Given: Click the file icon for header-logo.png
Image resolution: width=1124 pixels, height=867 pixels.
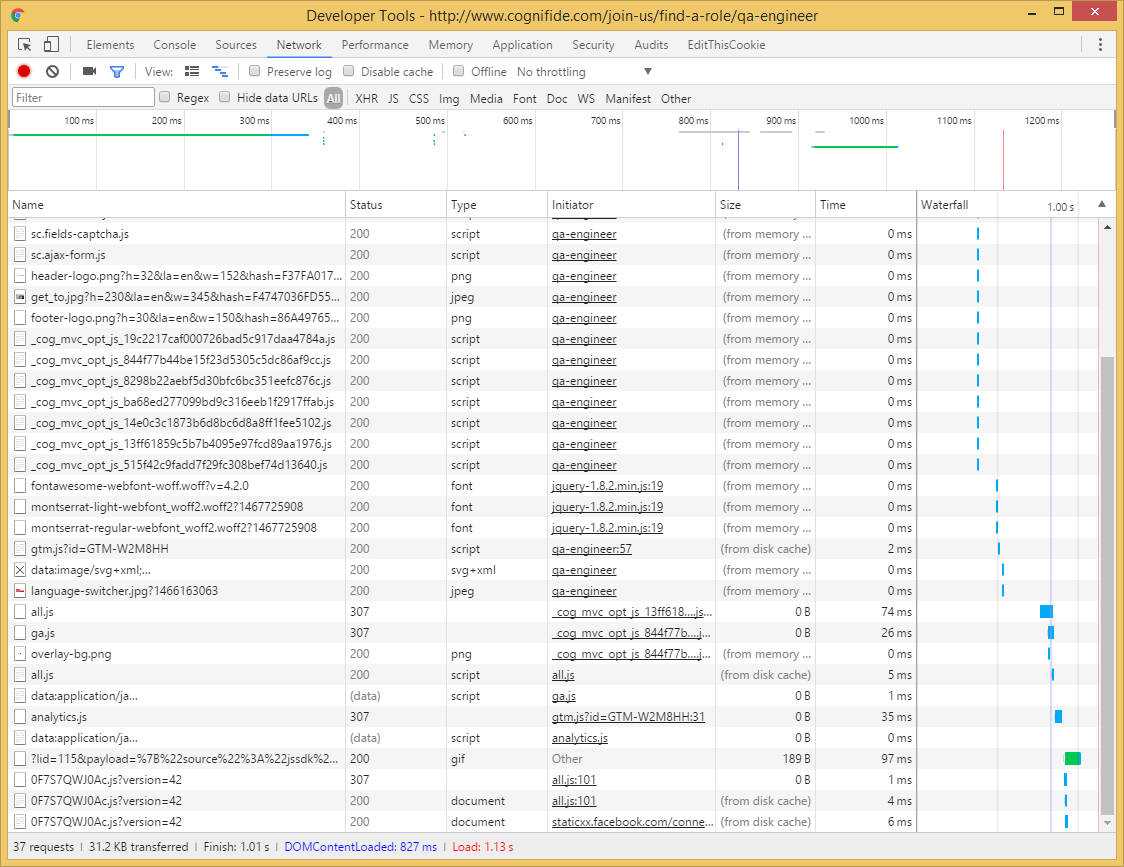Looking at the screenshot, I should (x=20, y=276).
